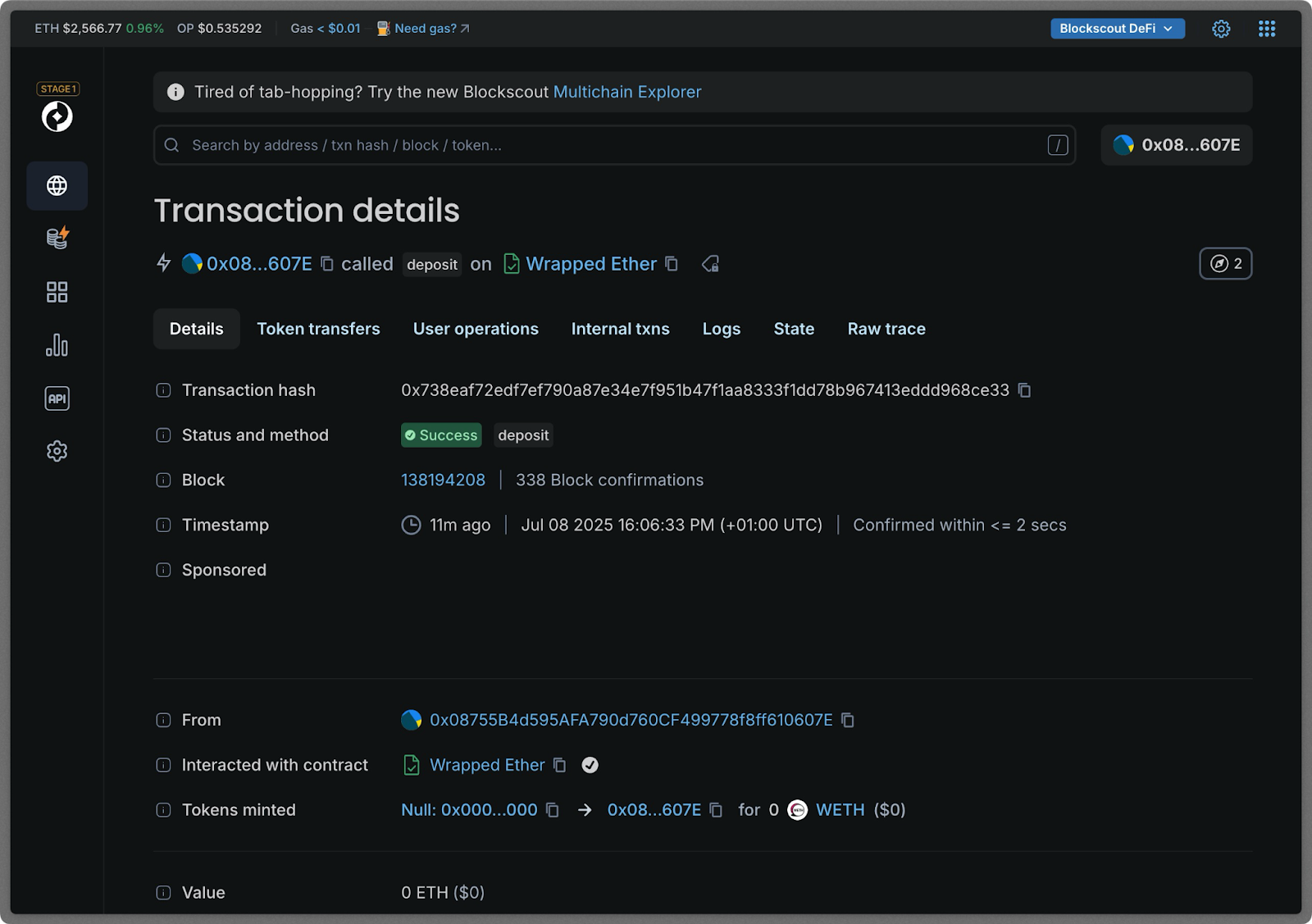Copy the 0x08...607E address in the title row
This screenshot has width=1312, height=924.
pos(327,264)
